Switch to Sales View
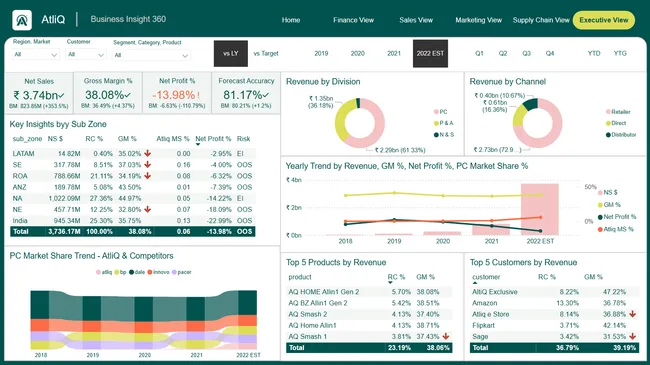650x365 pixels. (x=416, y=20)
